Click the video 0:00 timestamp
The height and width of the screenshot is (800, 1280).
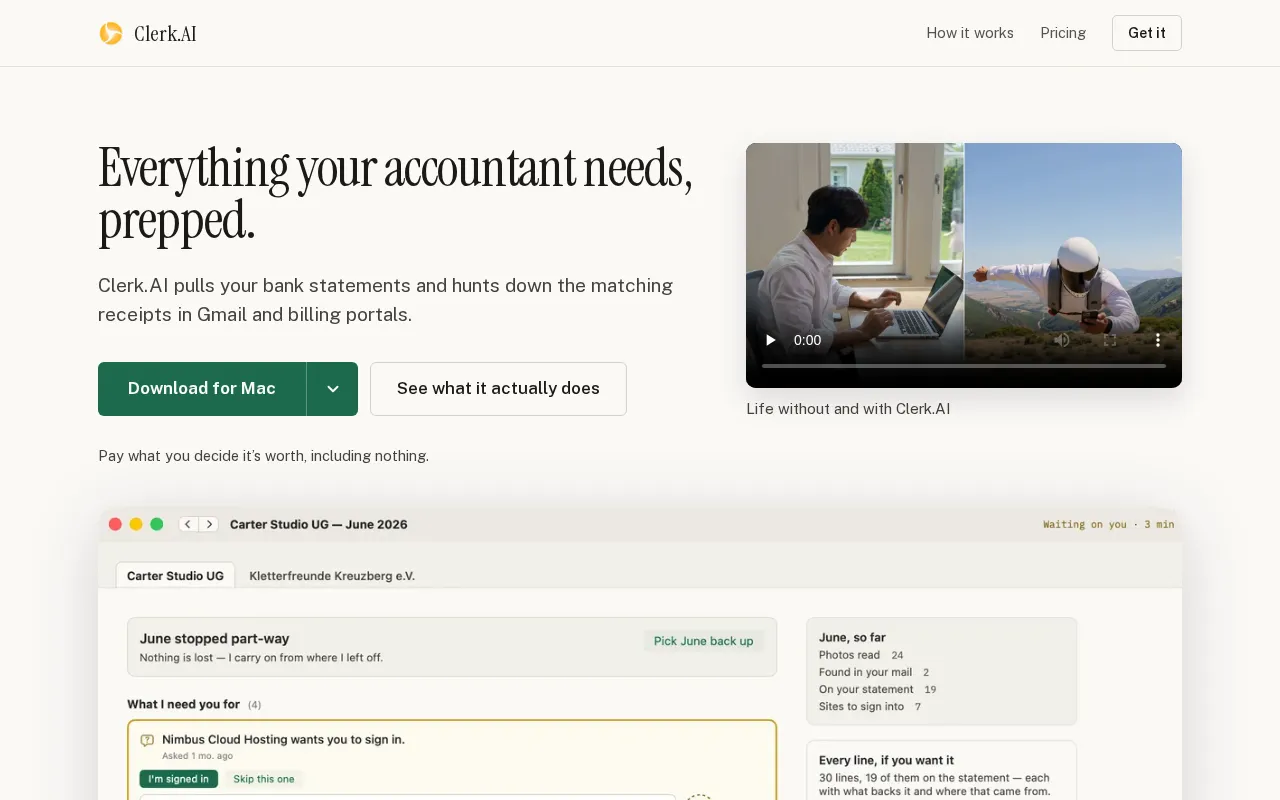pyautogui.click(x=807, y=340)
